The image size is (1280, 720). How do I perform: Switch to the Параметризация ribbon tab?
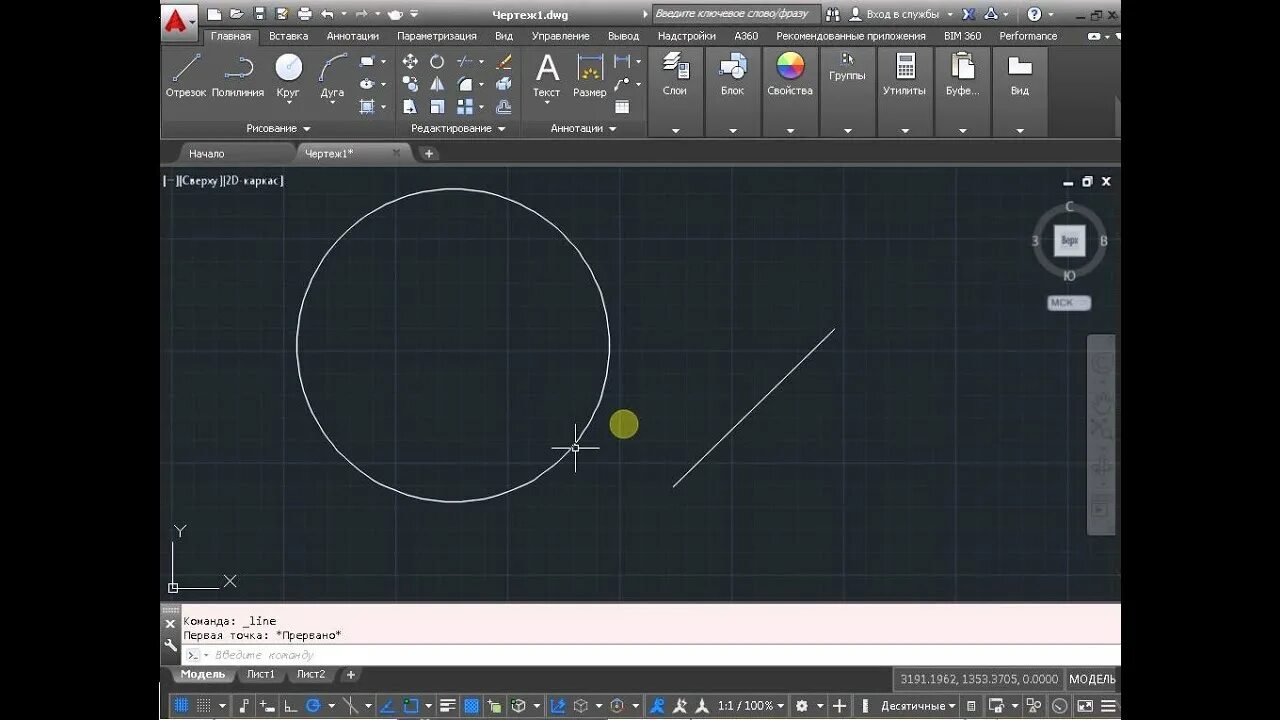pos(437,36)
